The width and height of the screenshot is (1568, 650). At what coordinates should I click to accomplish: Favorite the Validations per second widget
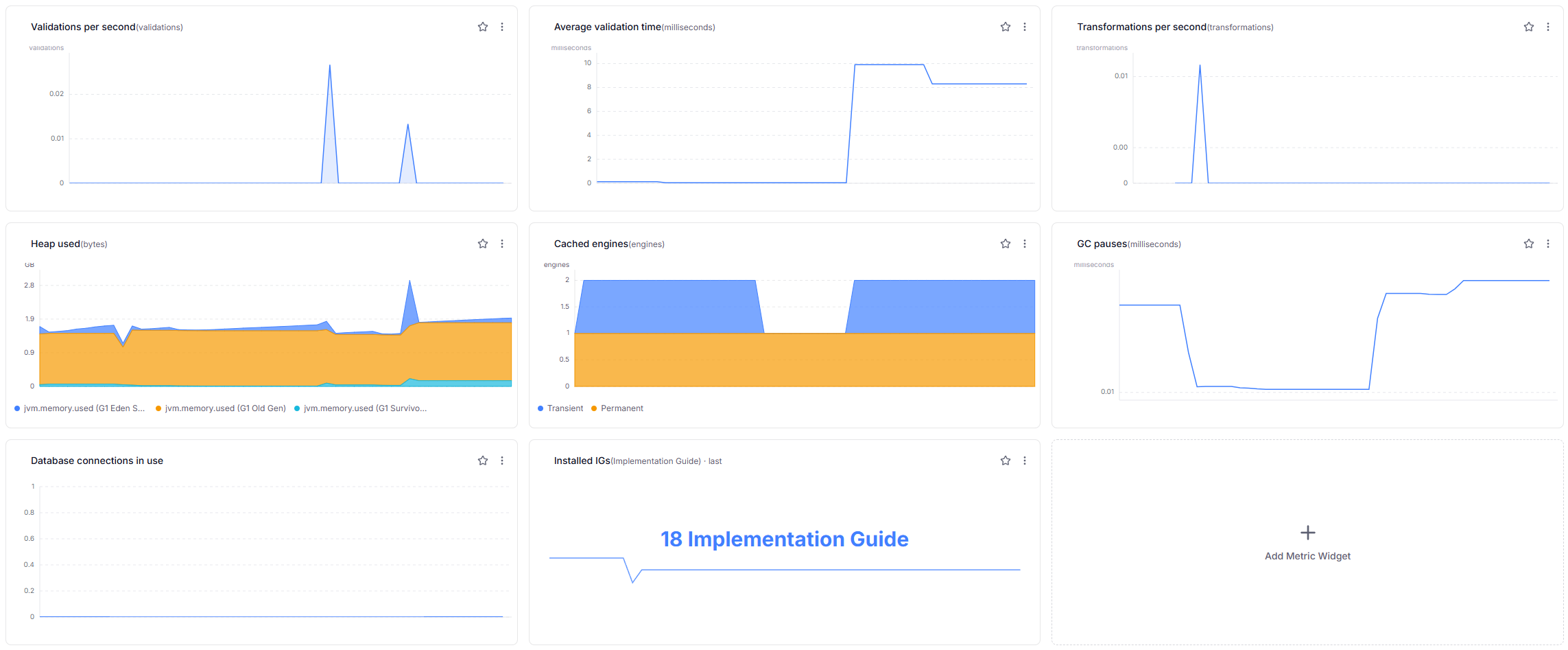[483, 27]
